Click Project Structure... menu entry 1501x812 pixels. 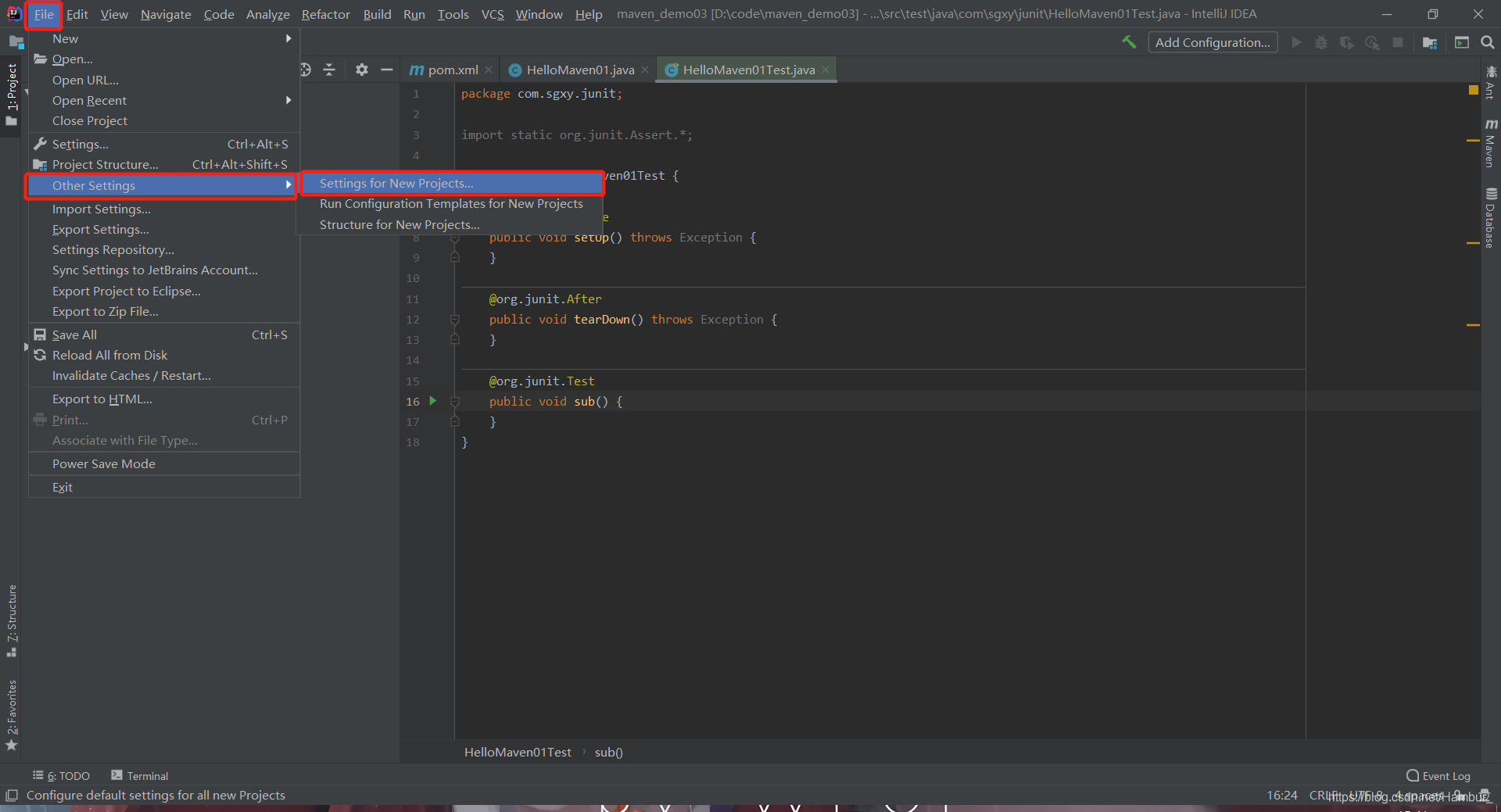coord(164,164)
